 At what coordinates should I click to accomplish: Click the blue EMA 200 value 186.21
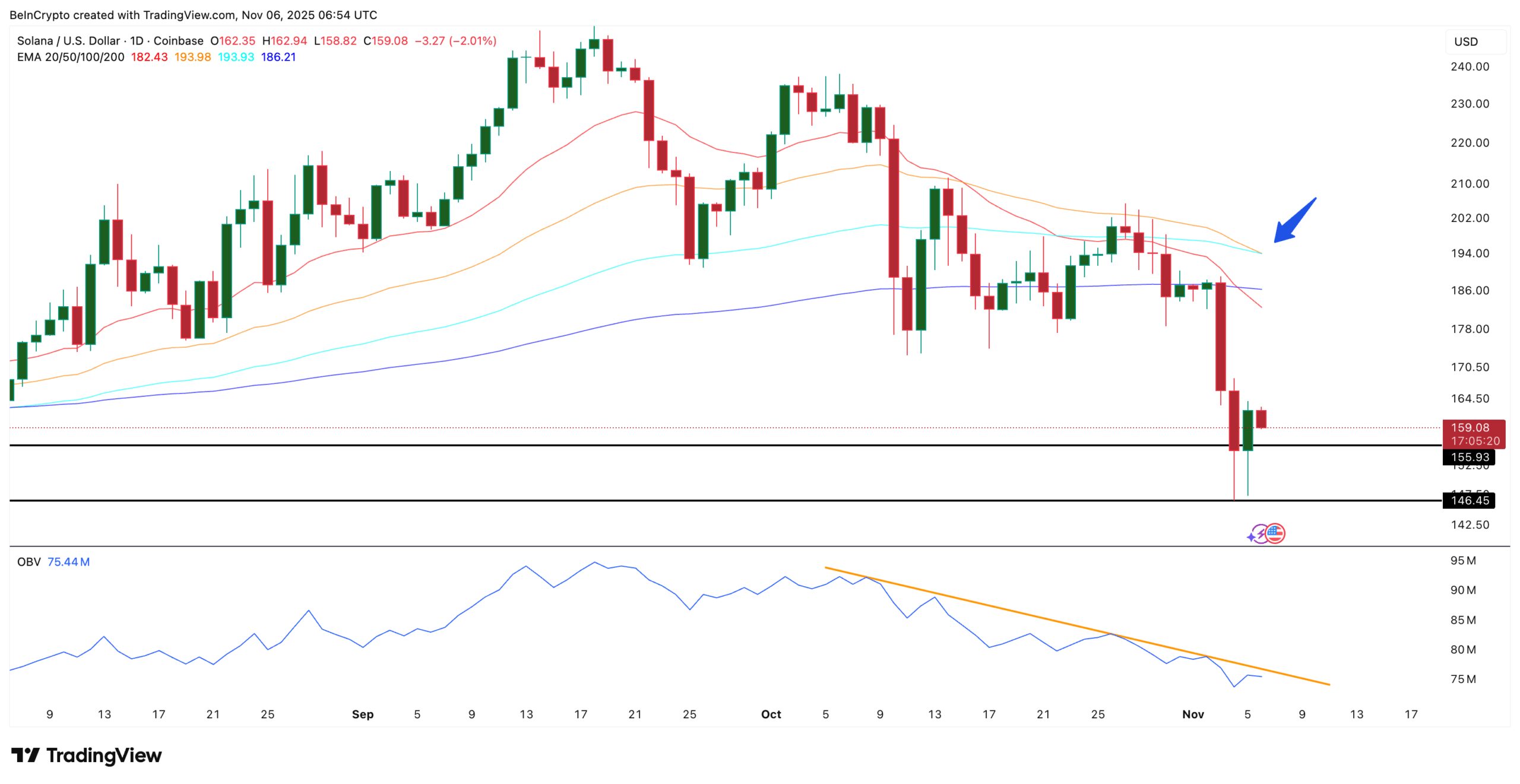coord(278,57)
